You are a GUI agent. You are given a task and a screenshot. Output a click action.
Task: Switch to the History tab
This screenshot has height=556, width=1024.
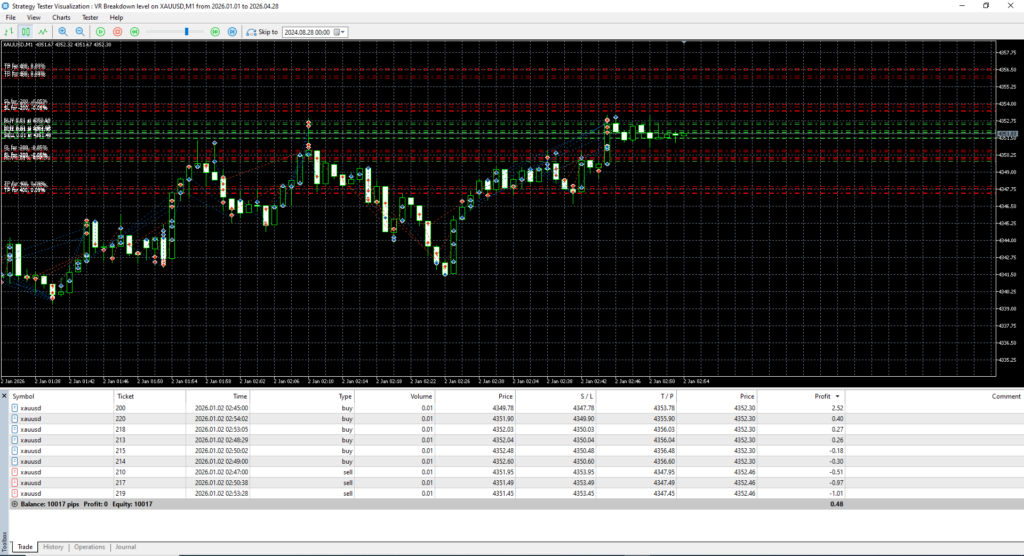pyautogui.click(x=53, y=547)
